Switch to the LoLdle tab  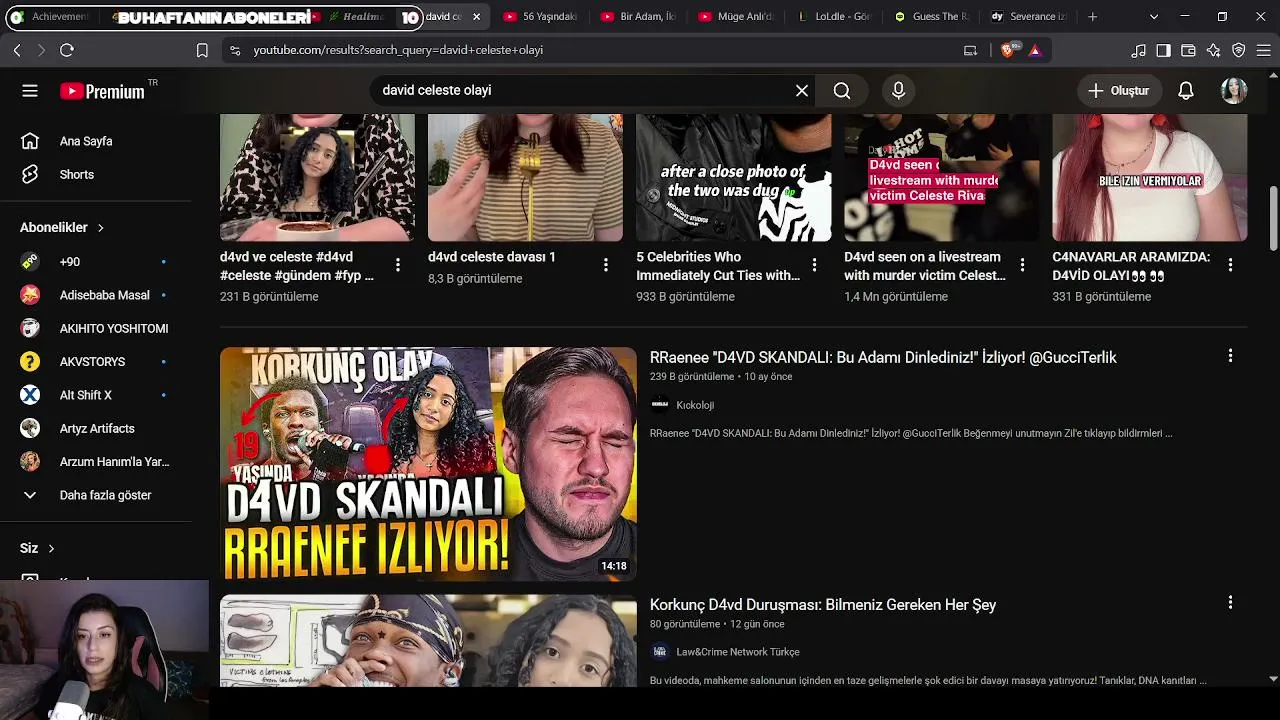coord(836,17)
